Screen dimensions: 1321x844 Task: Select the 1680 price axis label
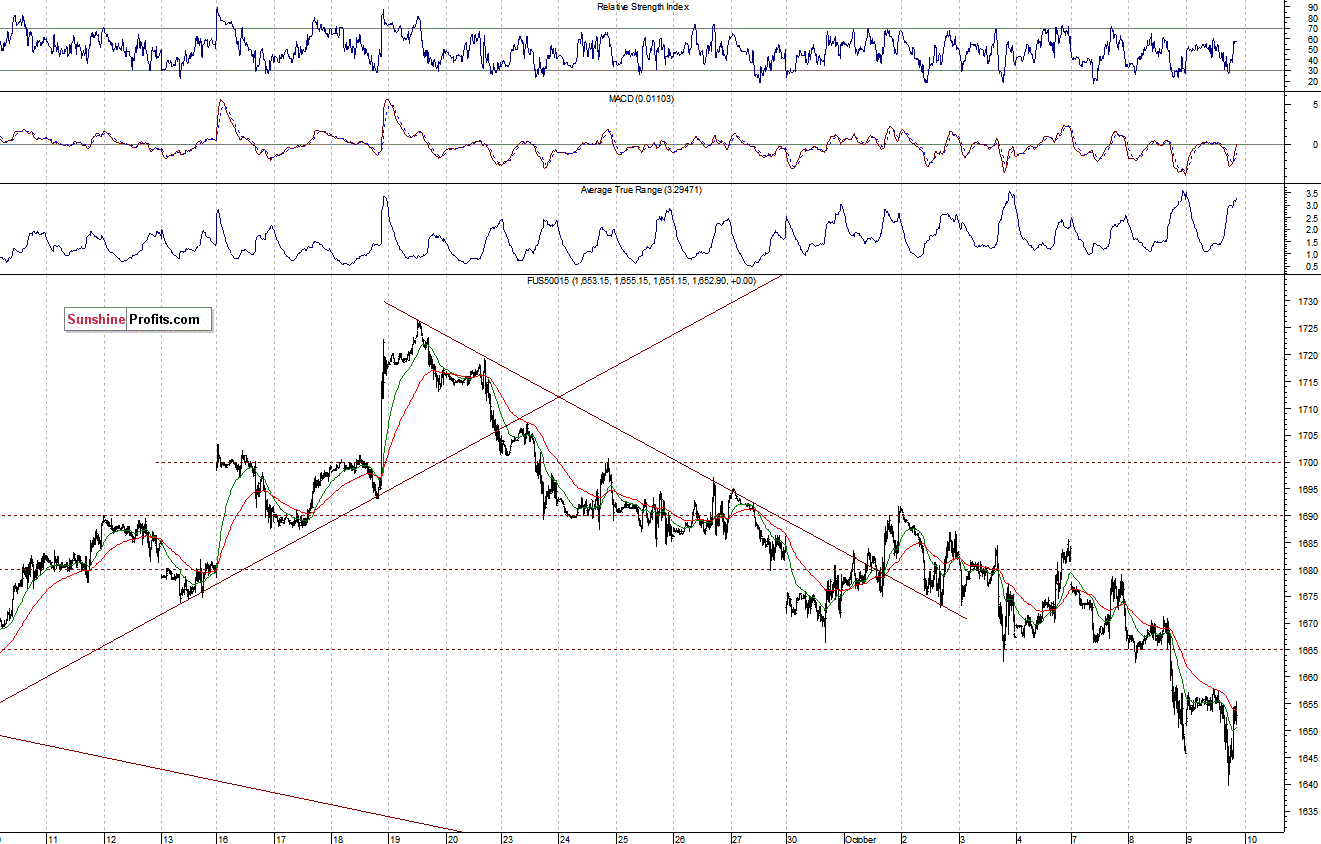(1309, 571)
